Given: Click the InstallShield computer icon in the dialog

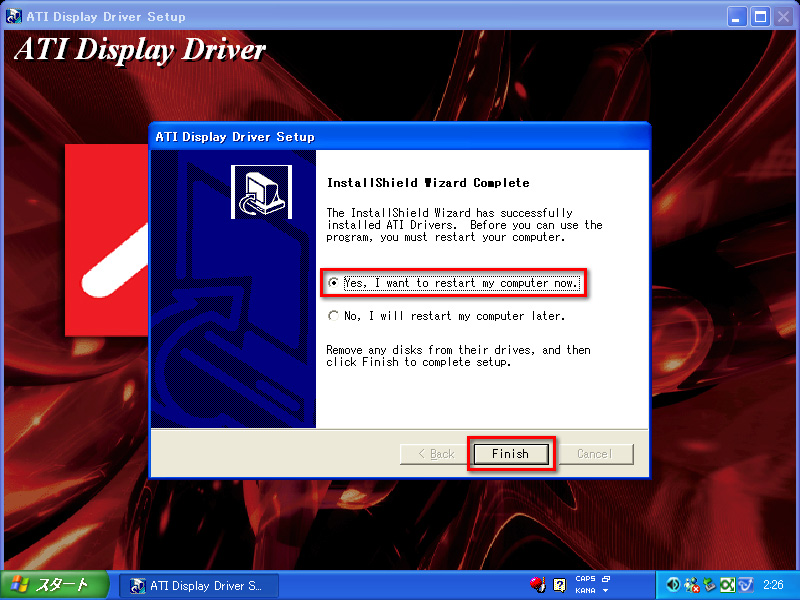Looking at the screenshot, I should (261, 192).
